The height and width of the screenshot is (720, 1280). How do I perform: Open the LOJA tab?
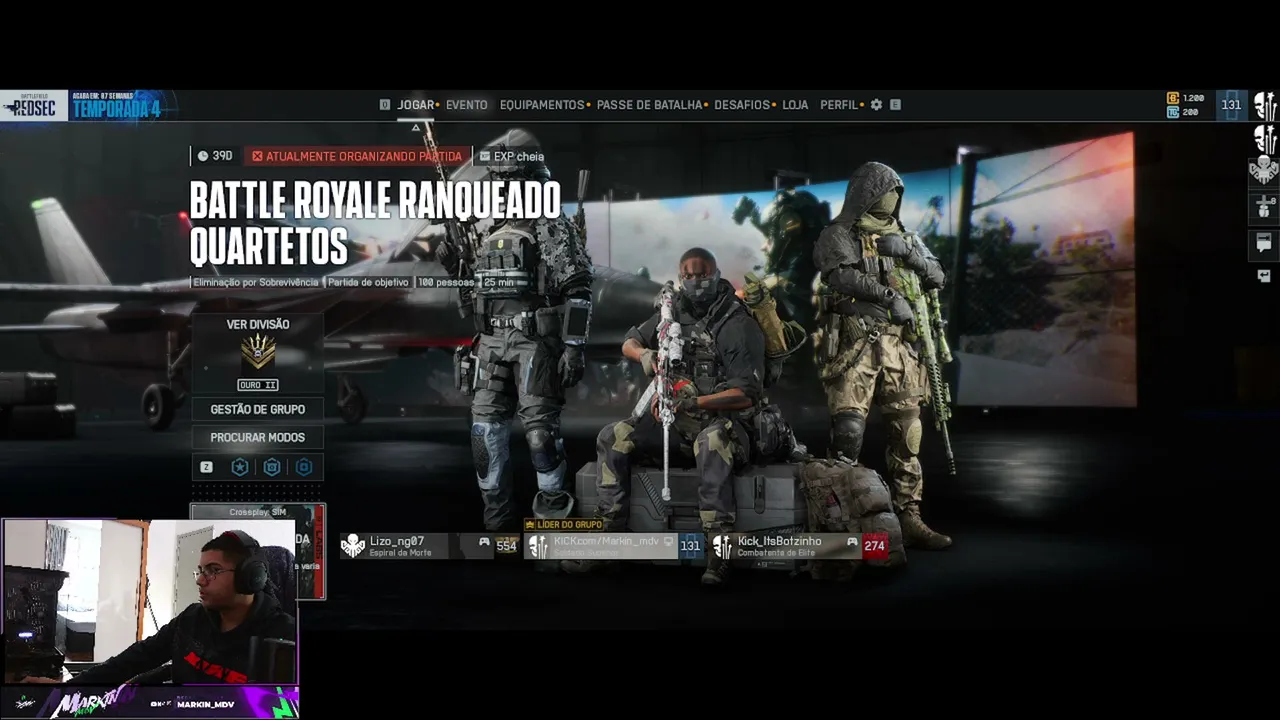[x=795, y=104]
